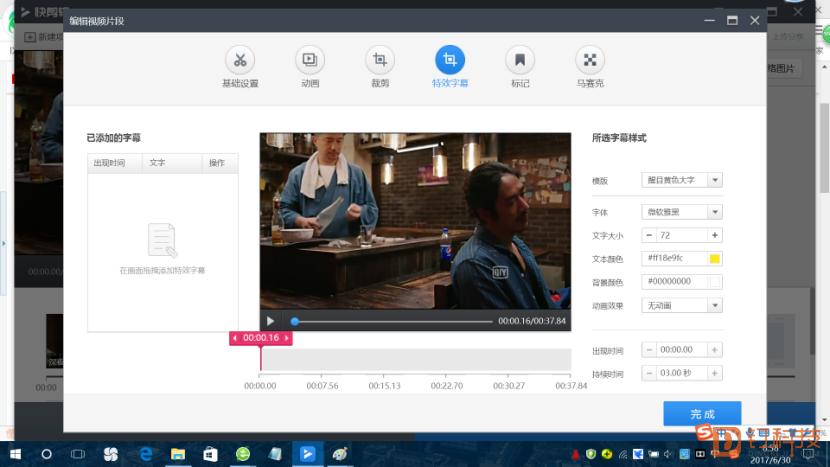Open the green browser taskbar icon
The width and height of the screenshot is (830, 467).
pyautogui.click(x=242, y=454)
